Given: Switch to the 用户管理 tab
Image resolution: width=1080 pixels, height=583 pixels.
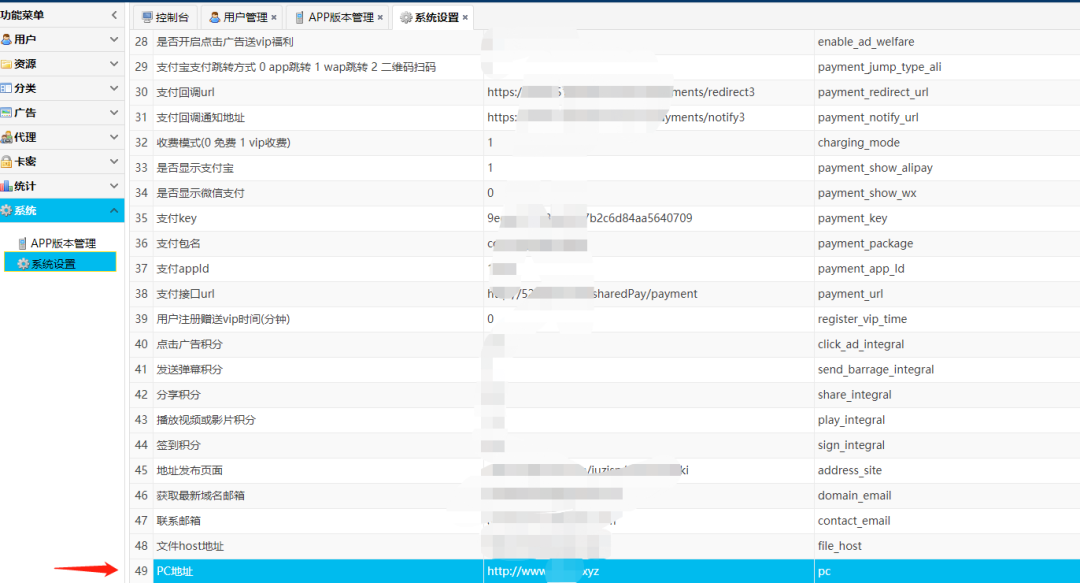Looking at the screenshot, I should click(x=238, y=17).
